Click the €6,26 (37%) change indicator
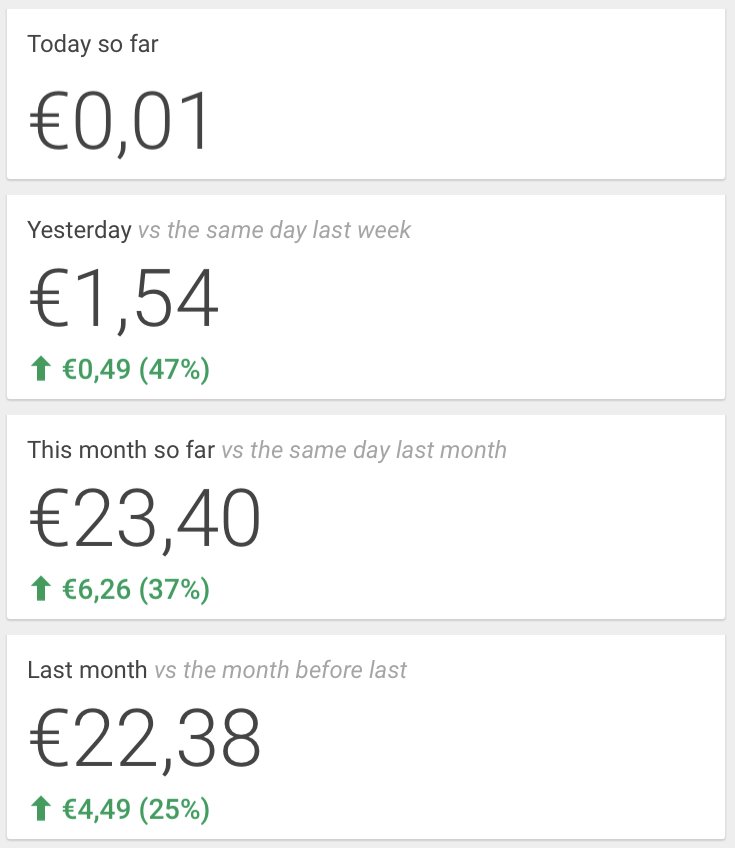Image resolution: width=735 pixels, height=848 pixels. pos(136,589)
